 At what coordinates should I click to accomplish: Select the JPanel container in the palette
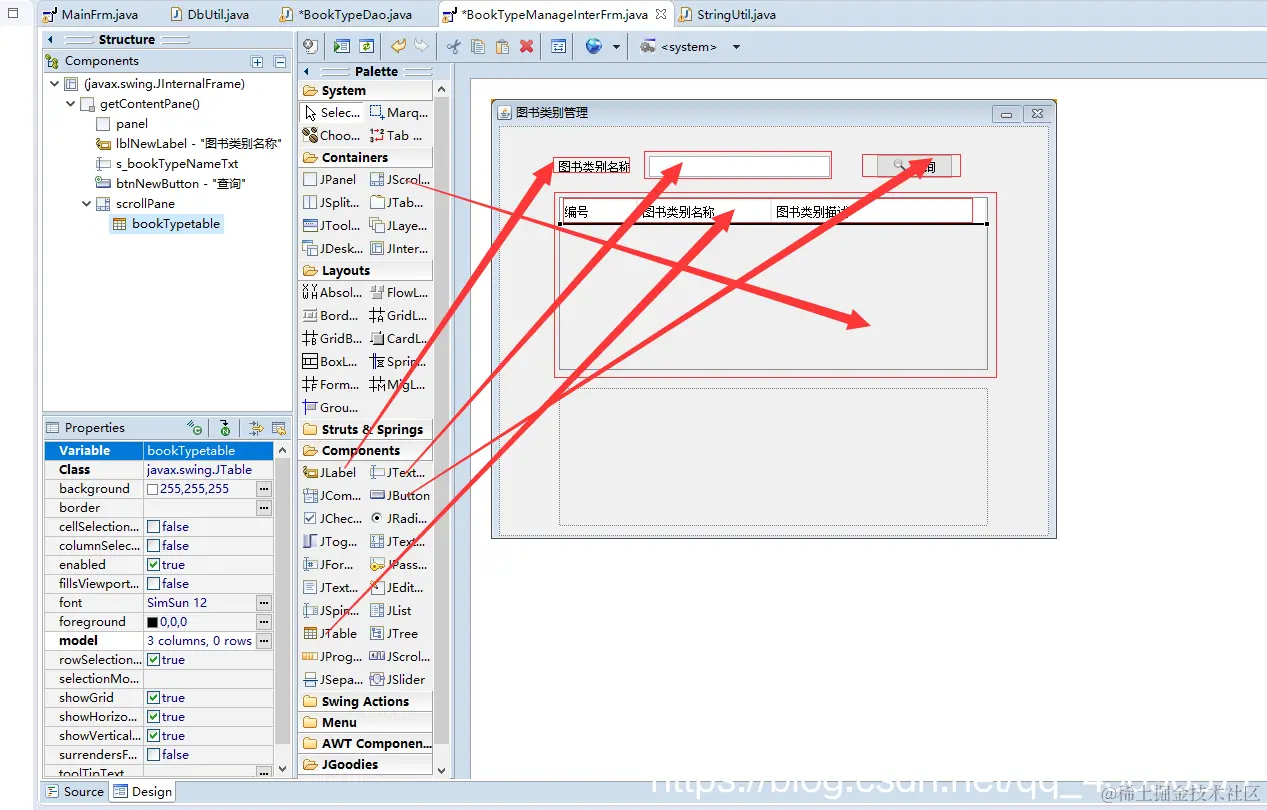[x=332, y=180]
